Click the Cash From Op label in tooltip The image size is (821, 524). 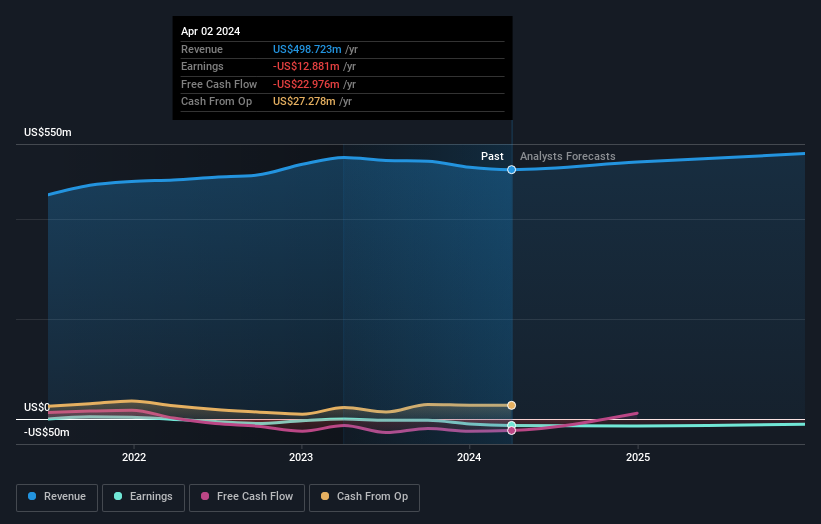[216, 102]
